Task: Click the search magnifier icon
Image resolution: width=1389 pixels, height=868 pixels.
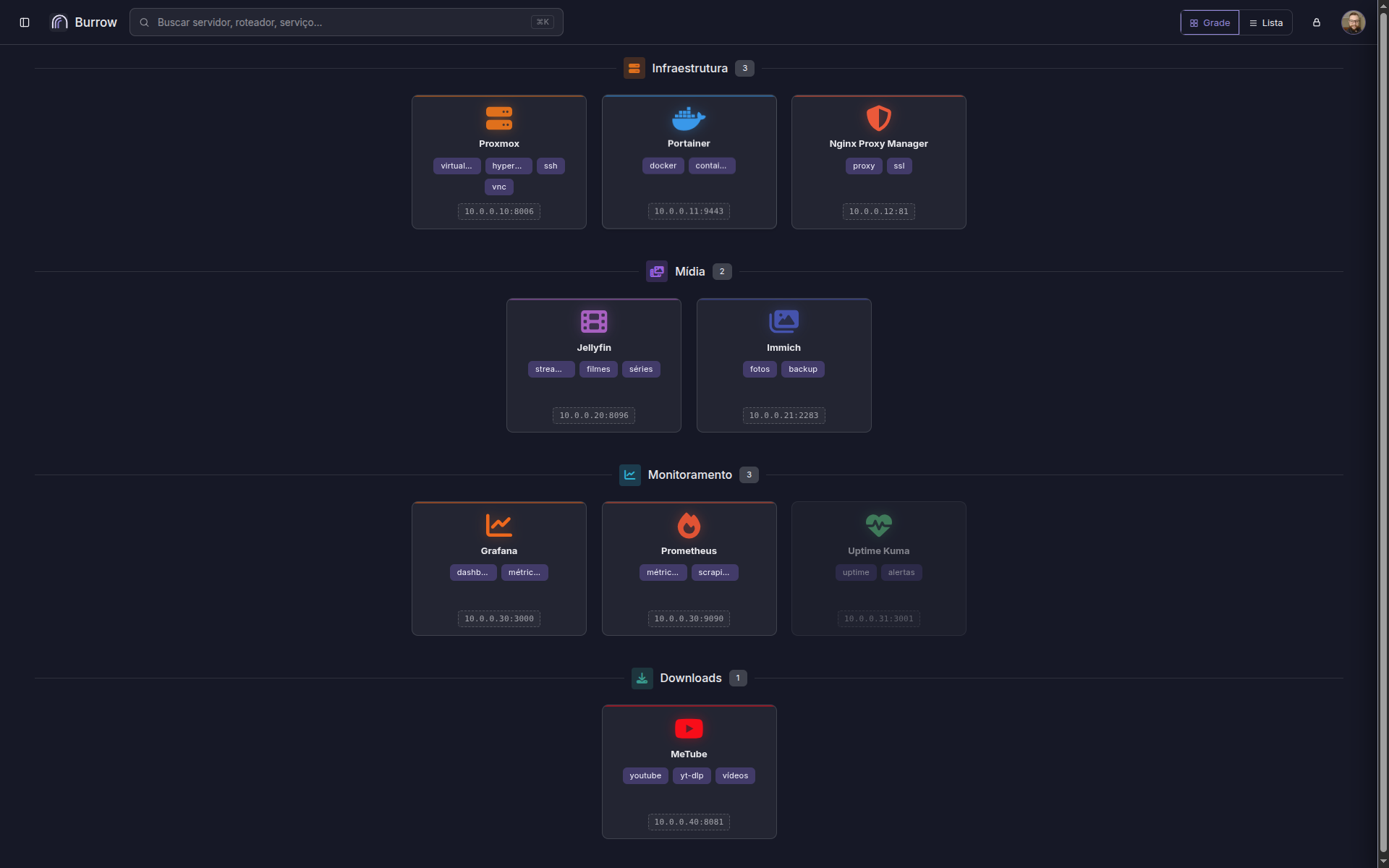Action: 144,22
